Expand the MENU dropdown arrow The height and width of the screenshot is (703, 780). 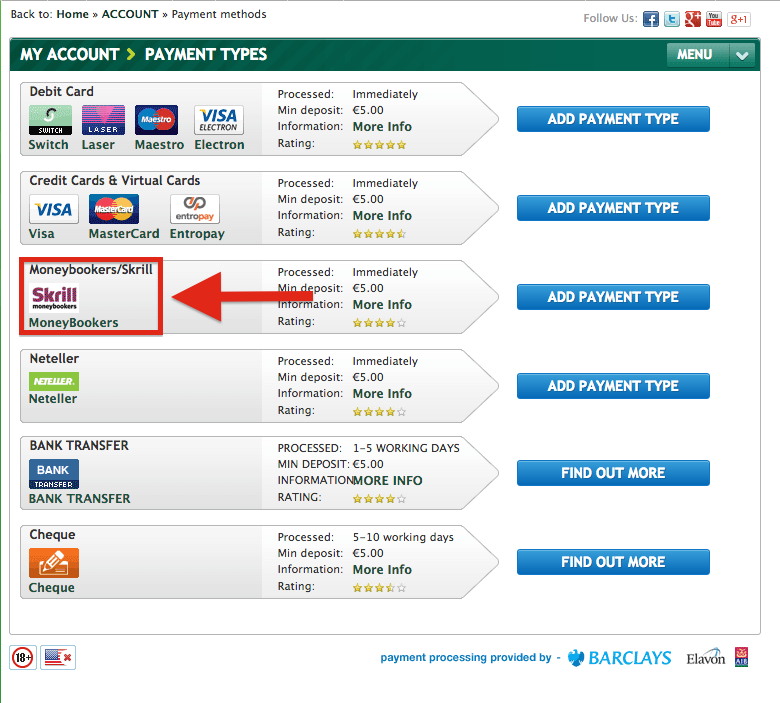coord(742,55)
